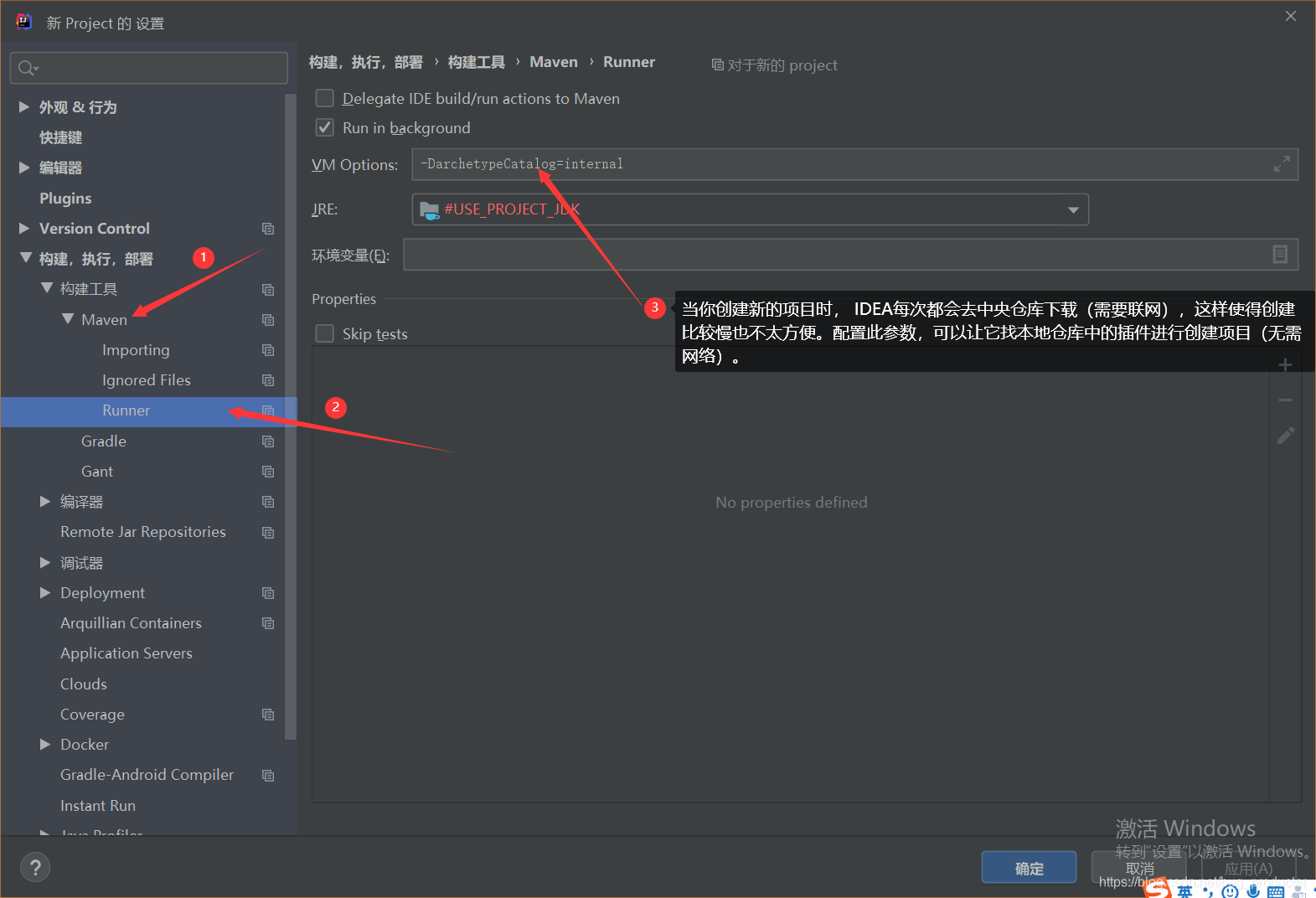Enable the Skip tests checkbox

(325, 333)
